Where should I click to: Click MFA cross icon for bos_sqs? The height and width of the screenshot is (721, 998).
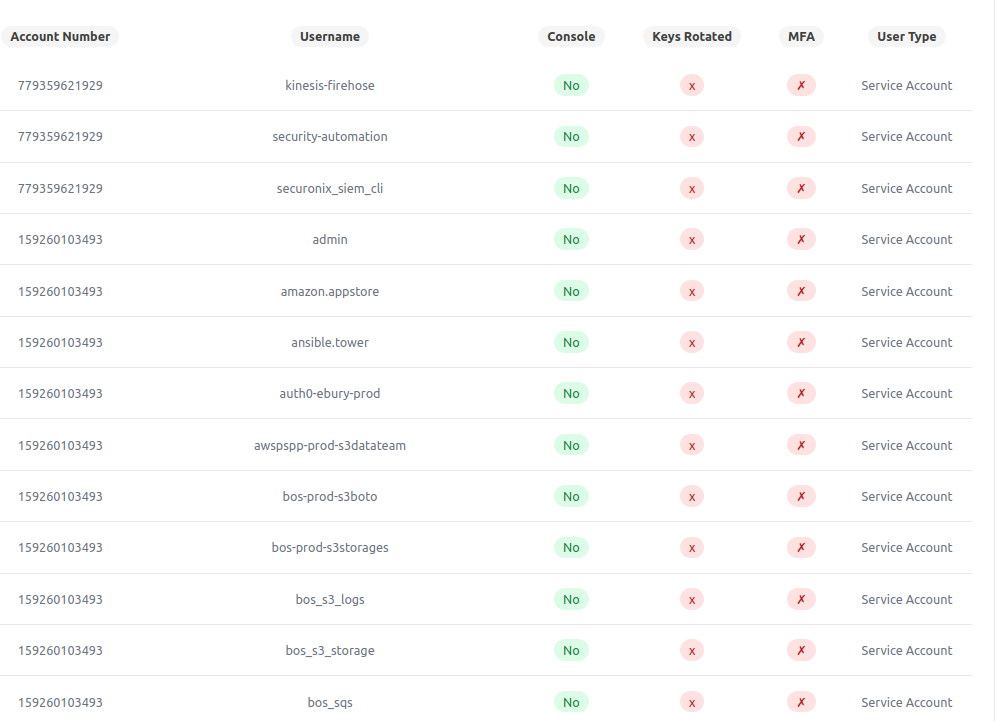(x=801, y=703)
